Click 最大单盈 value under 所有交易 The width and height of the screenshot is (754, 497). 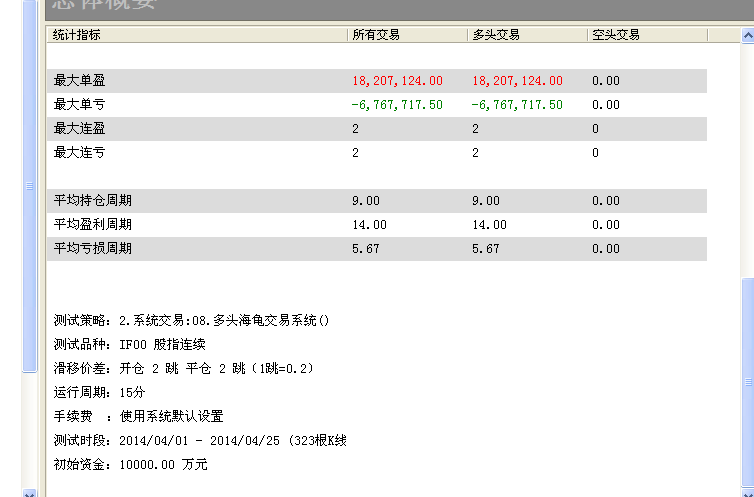click(x=397, y=81)
